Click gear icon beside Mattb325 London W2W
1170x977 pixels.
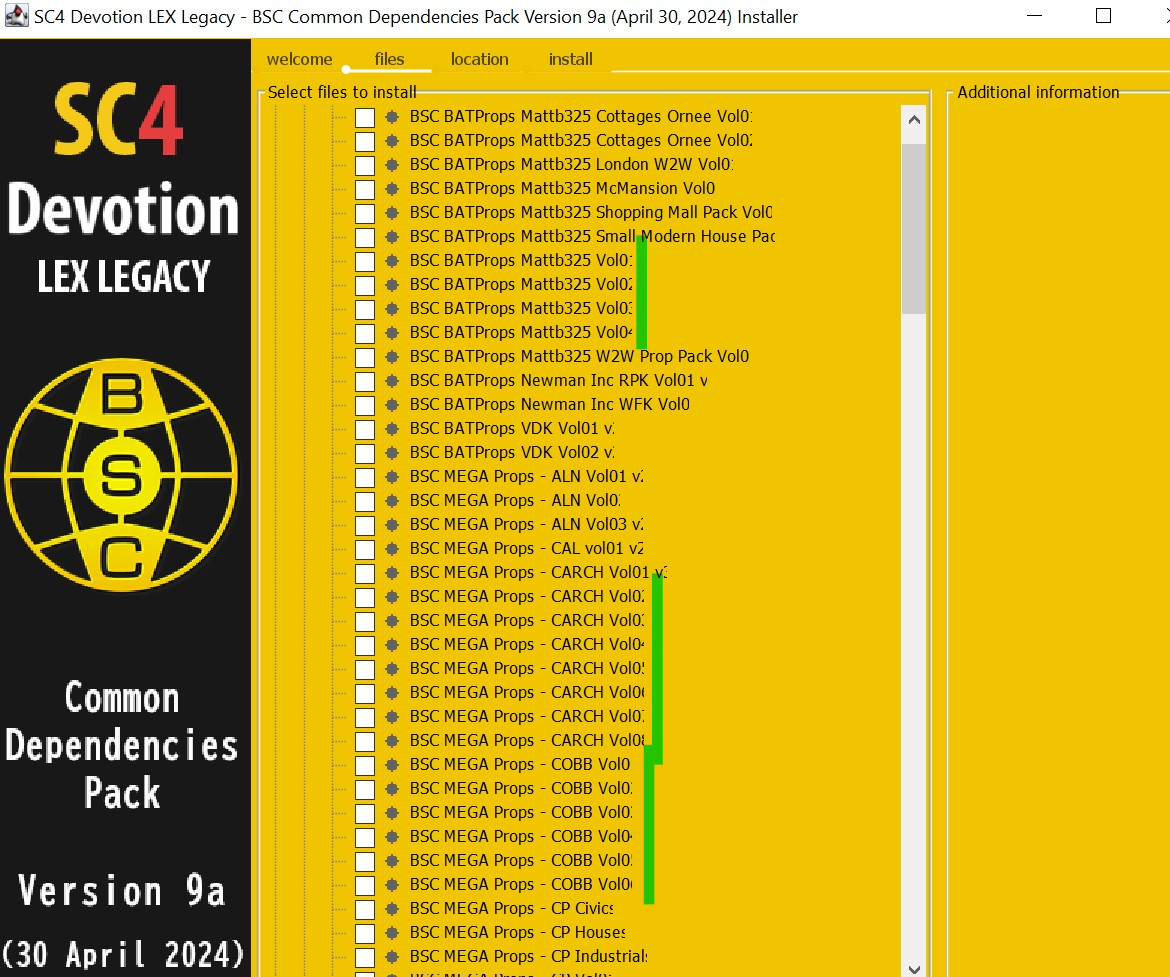(x=392, y=164)
